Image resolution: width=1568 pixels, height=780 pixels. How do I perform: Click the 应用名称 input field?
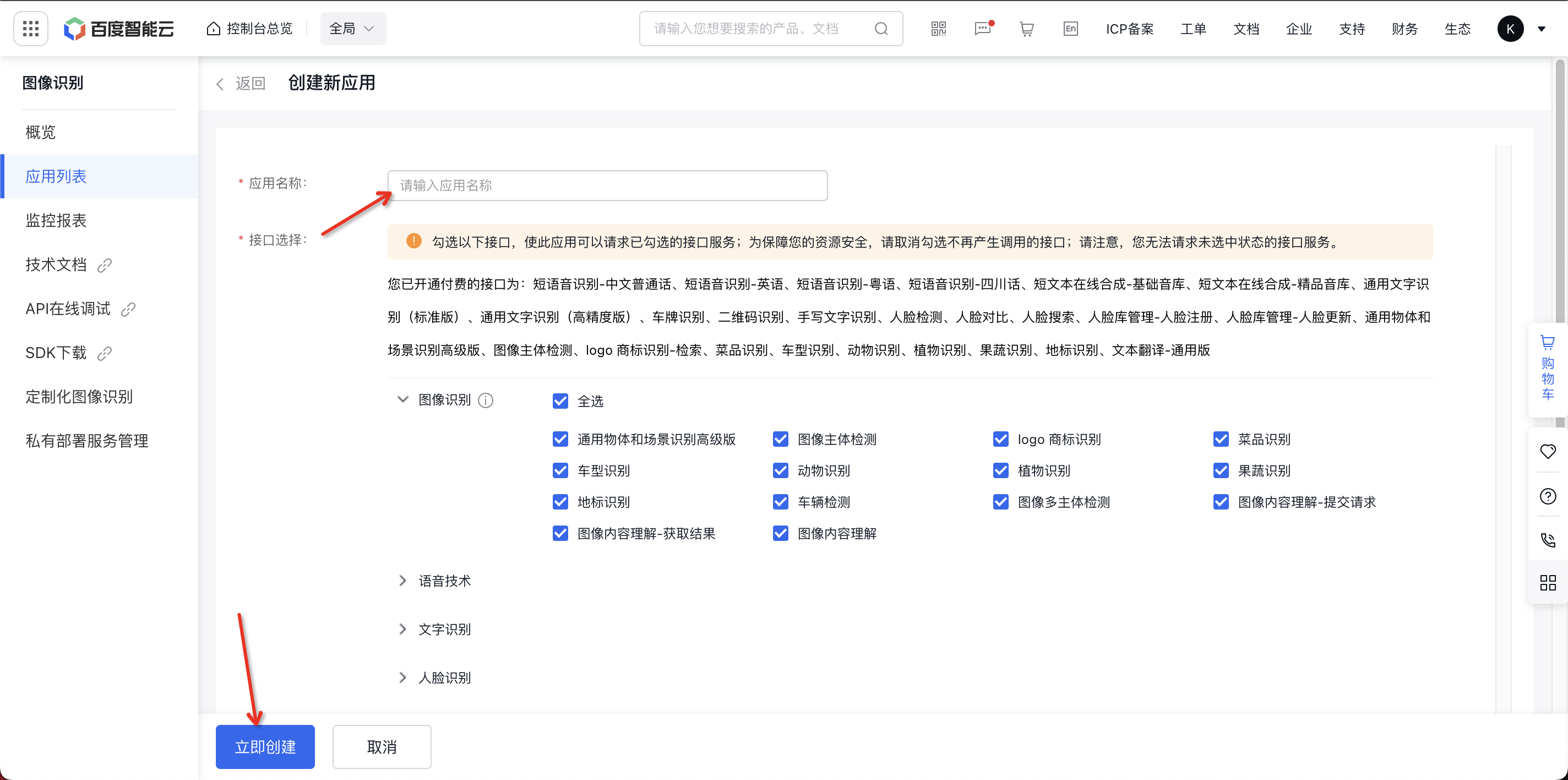[x=607, y=185]
